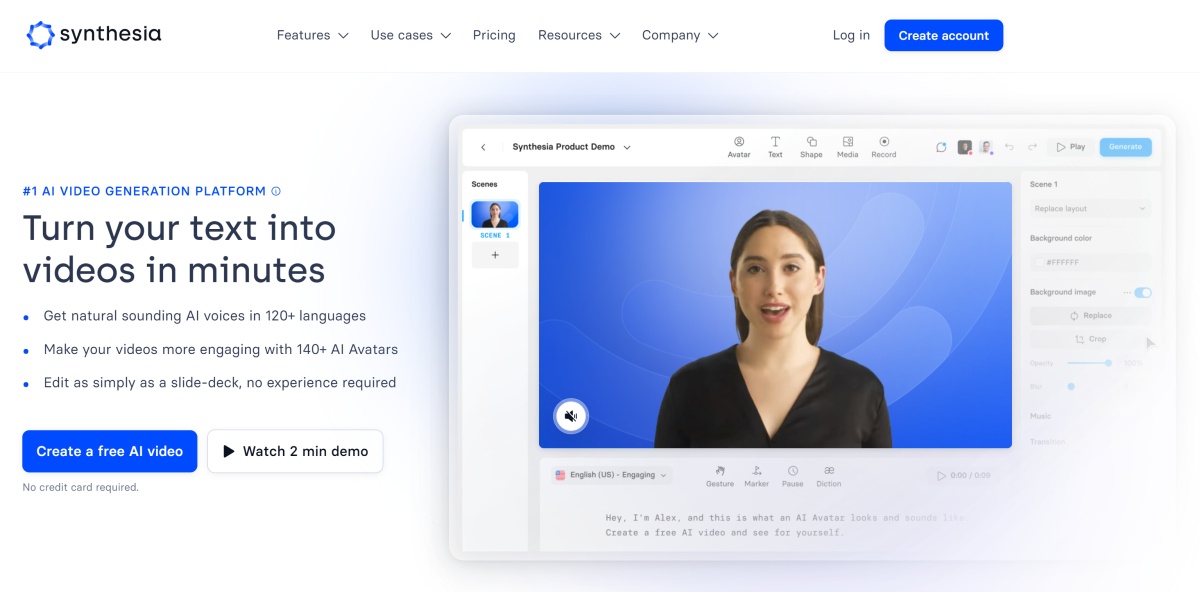Viewport: 1200px width, 592px height.
Task: Toggle the Background image switch
Action: [x=1142, y=292]
